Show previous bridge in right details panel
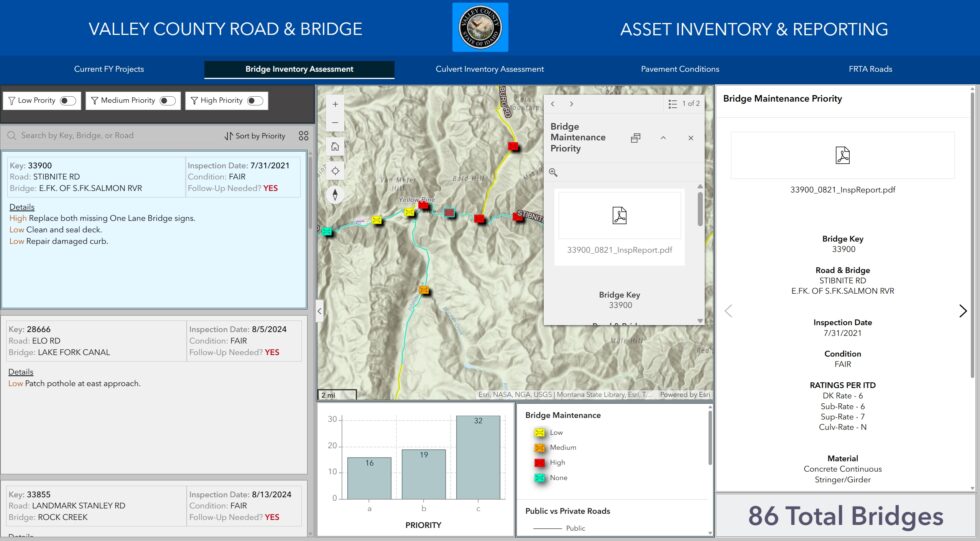 (729, 311)
